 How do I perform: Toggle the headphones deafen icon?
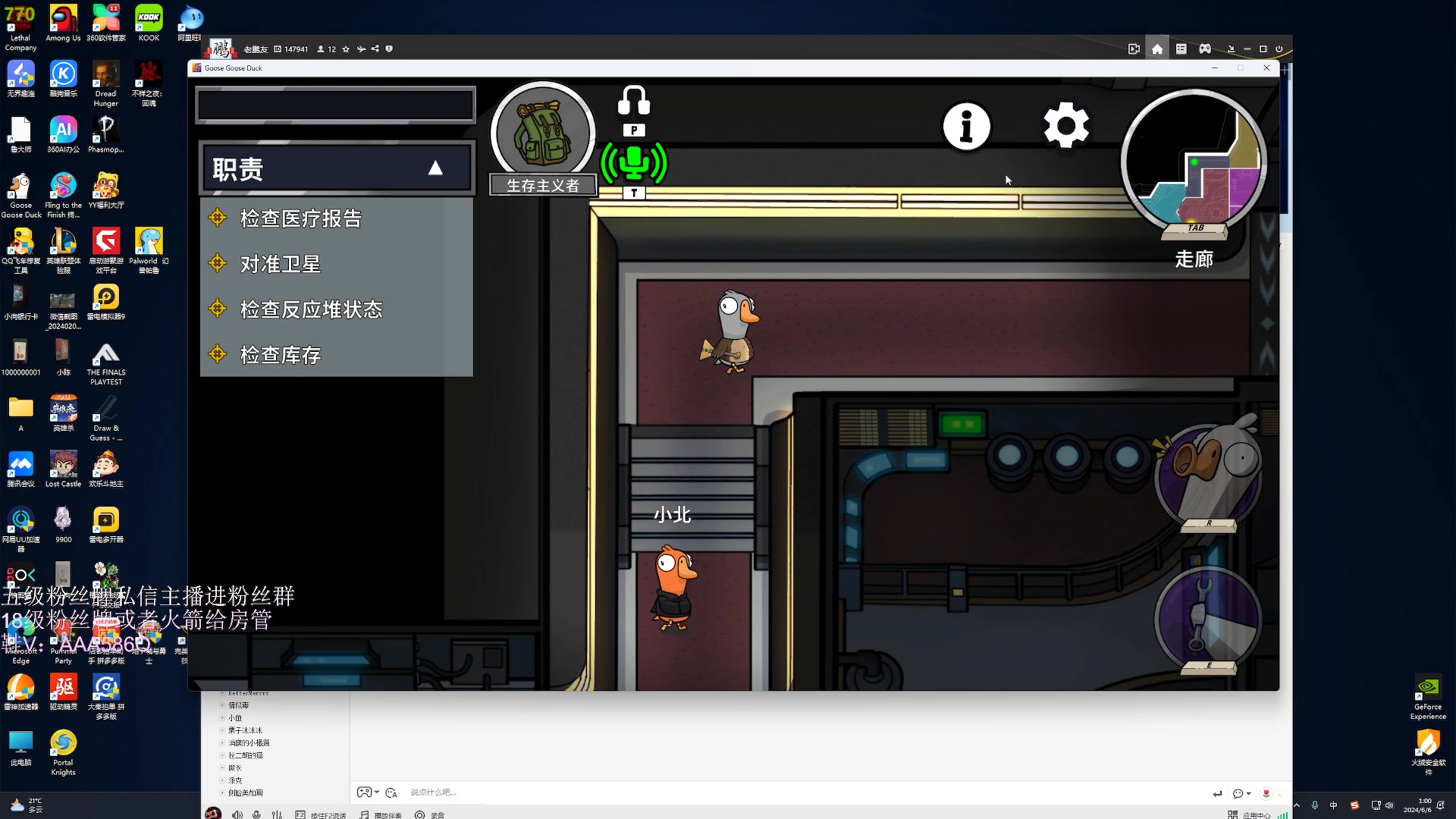click(x=634, y=100)
